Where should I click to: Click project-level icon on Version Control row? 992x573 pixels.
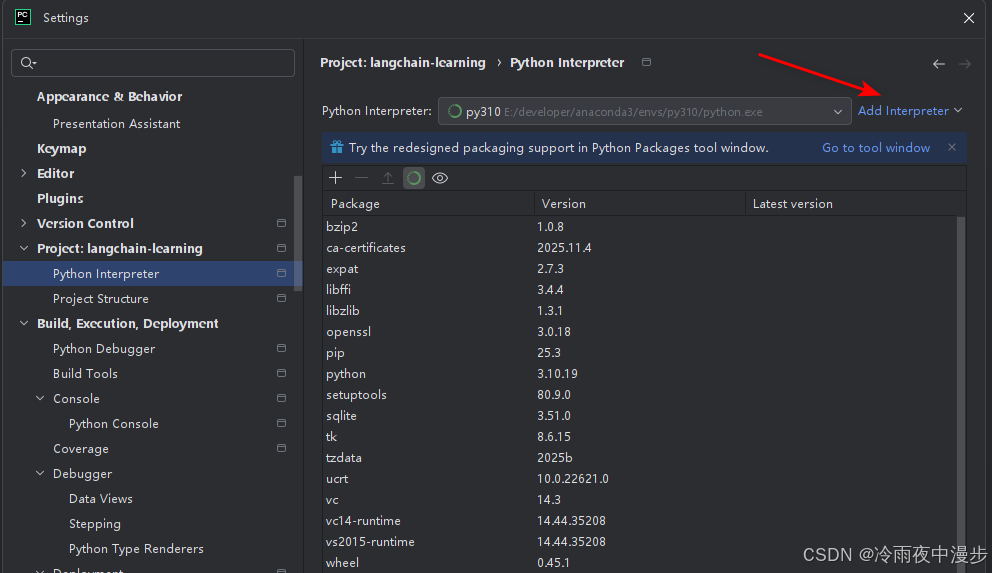pos(282,223)
